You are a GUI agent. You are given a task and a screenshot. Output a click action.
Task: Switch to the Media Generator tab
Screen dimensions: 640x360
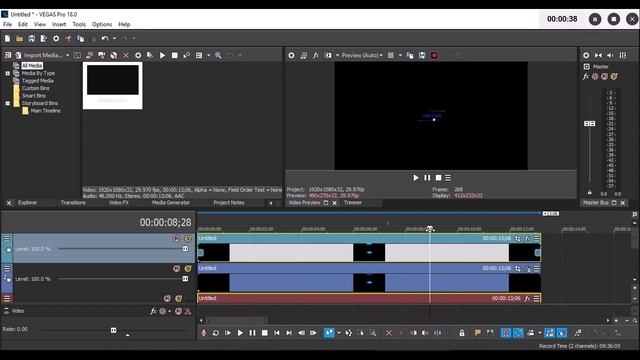[171, 203]
